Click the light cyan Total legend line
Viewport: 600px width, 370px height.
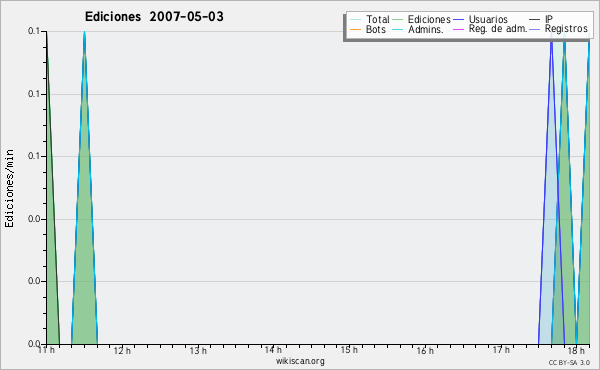point(355,20)
